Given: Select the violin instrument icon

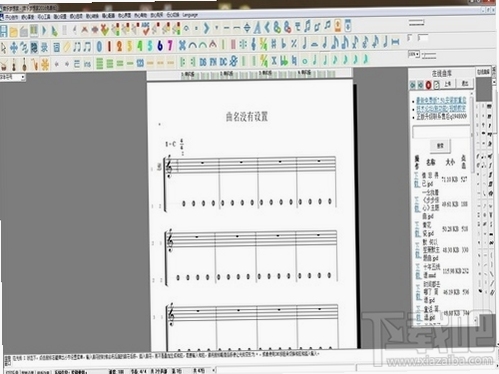Looking at the screenshot, I should pyautogui.click(x=14, y=64).
